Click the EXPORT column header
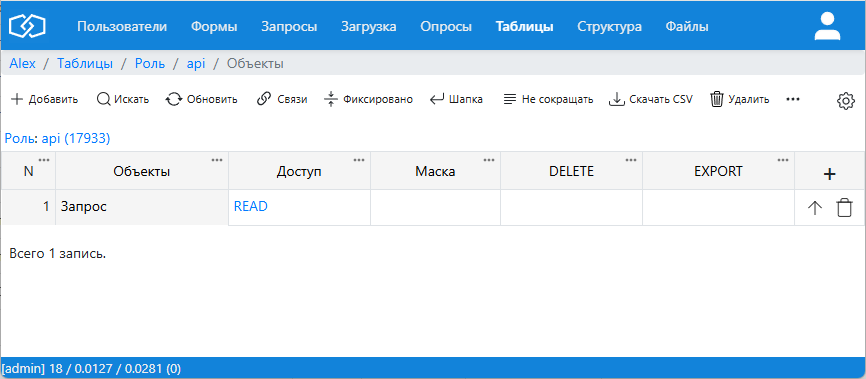This screenshot has width=866, height=379. tap(719, 171)
